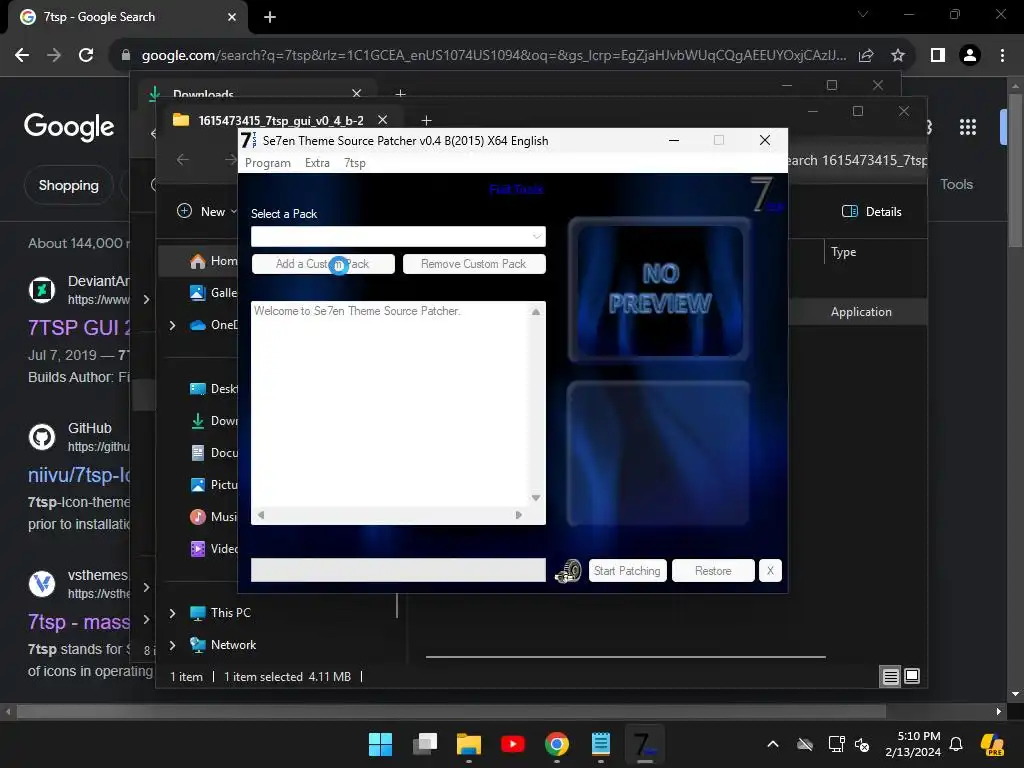
Task: Add a new tab in File Explorer
Action: tap(426, 120)
